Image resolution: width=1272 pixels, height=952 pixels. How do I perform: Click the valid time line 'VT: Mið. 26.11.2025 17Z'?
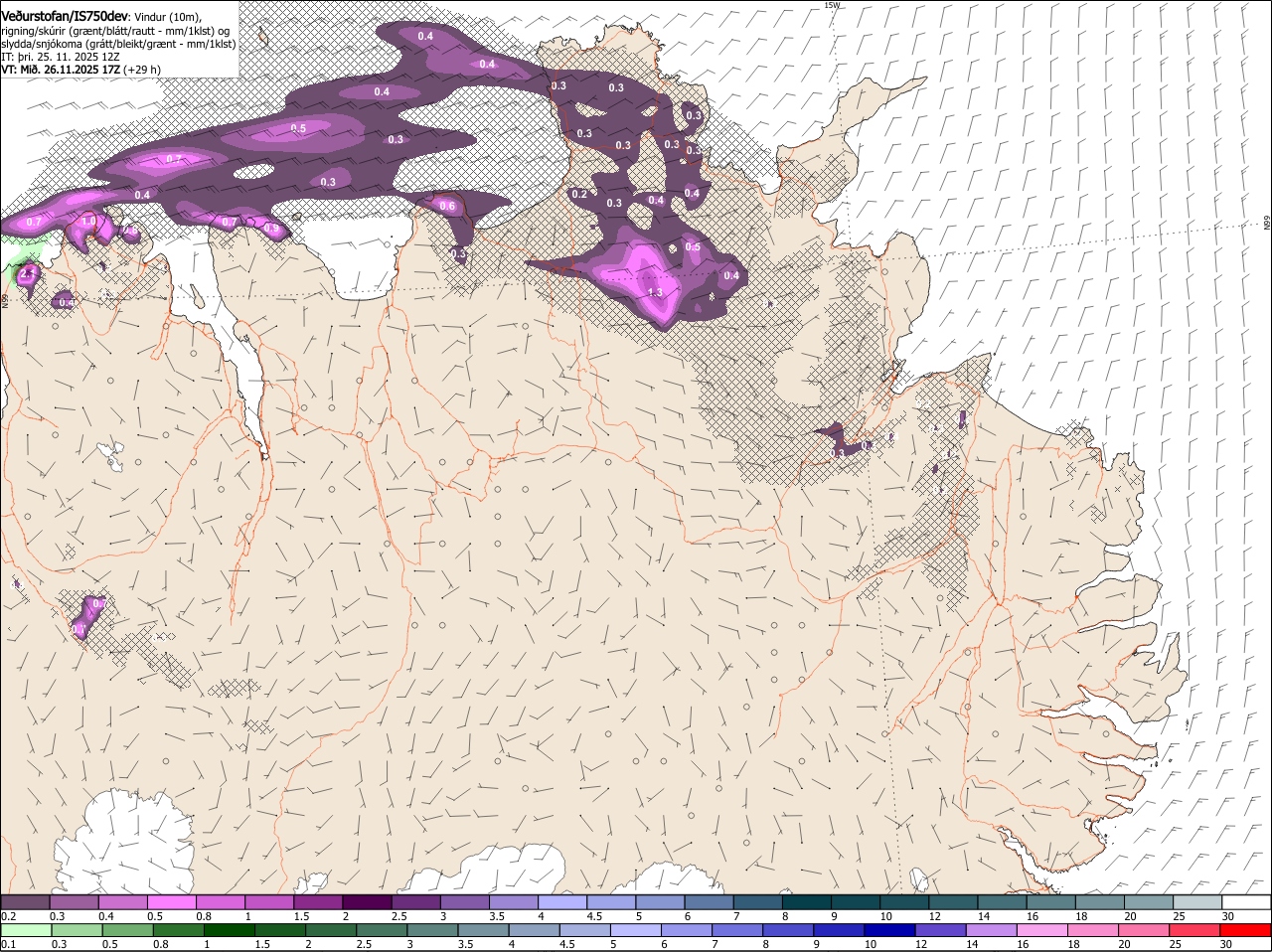[61, 70]
